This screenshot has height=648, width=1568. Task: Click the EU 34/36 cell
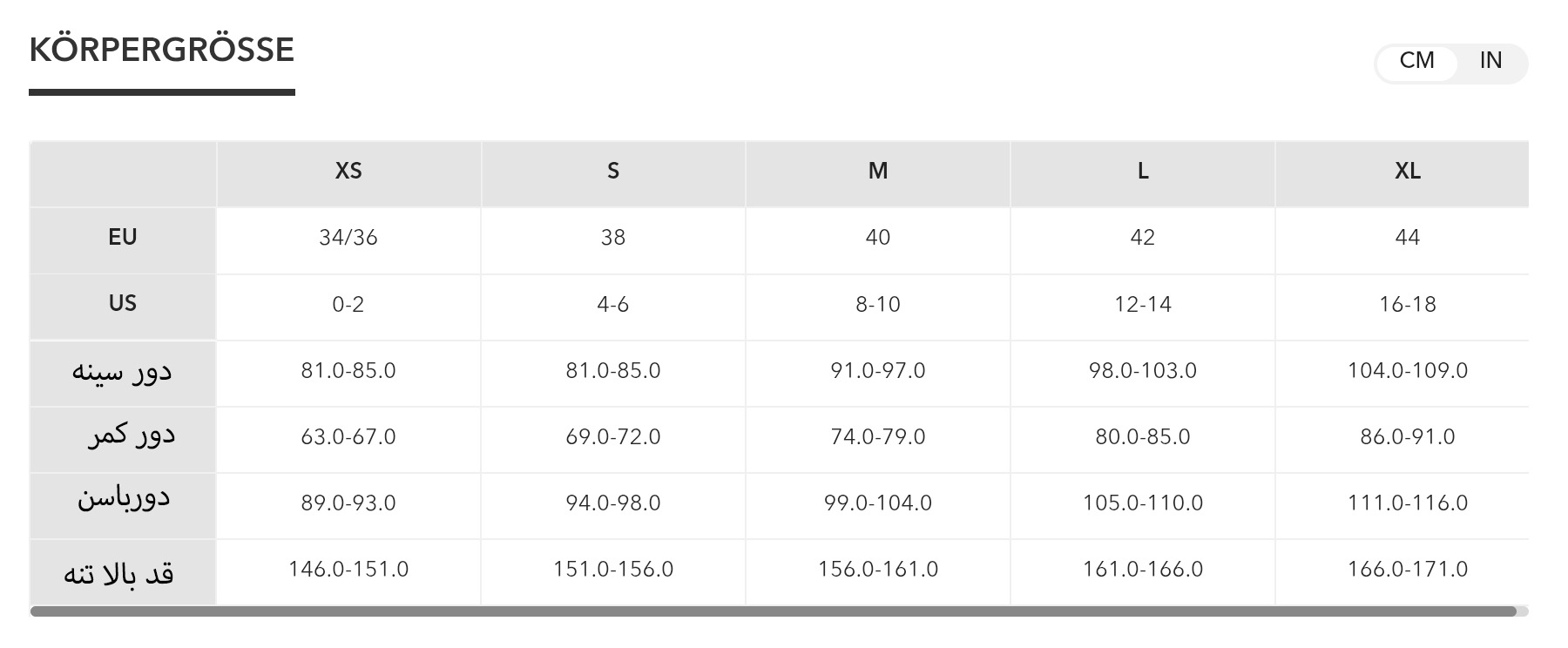(348, 238)
